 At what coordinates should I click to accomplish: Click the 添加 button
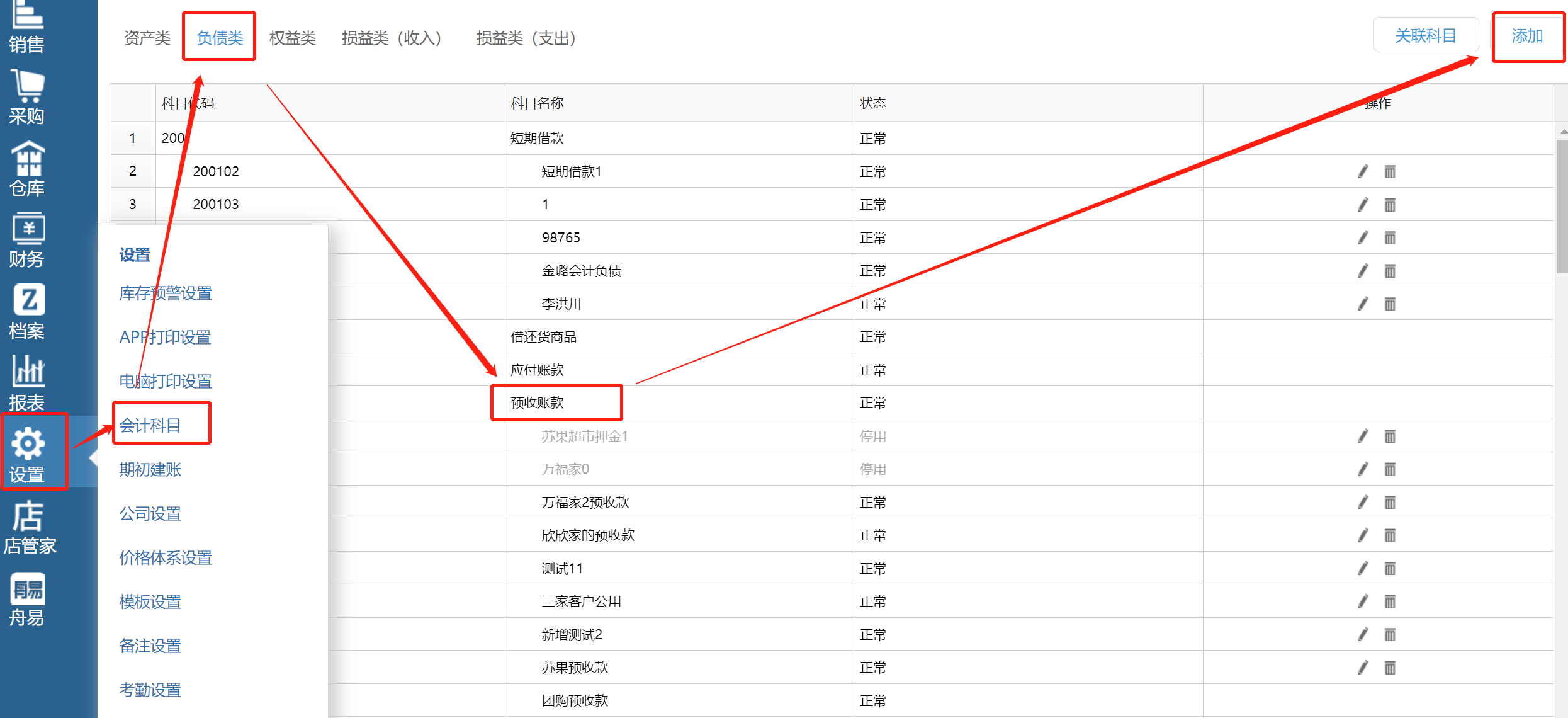1528,35
